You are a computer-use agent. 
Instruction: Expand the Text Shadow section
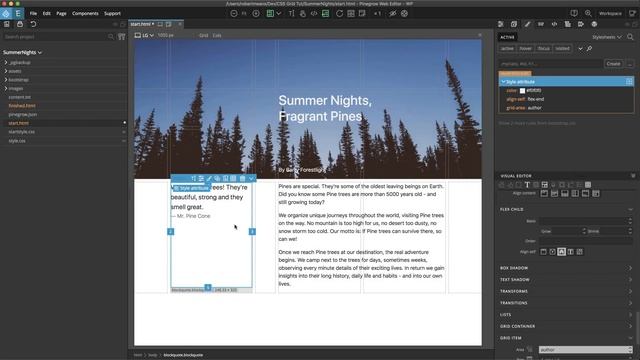click(x=565, y=280)
